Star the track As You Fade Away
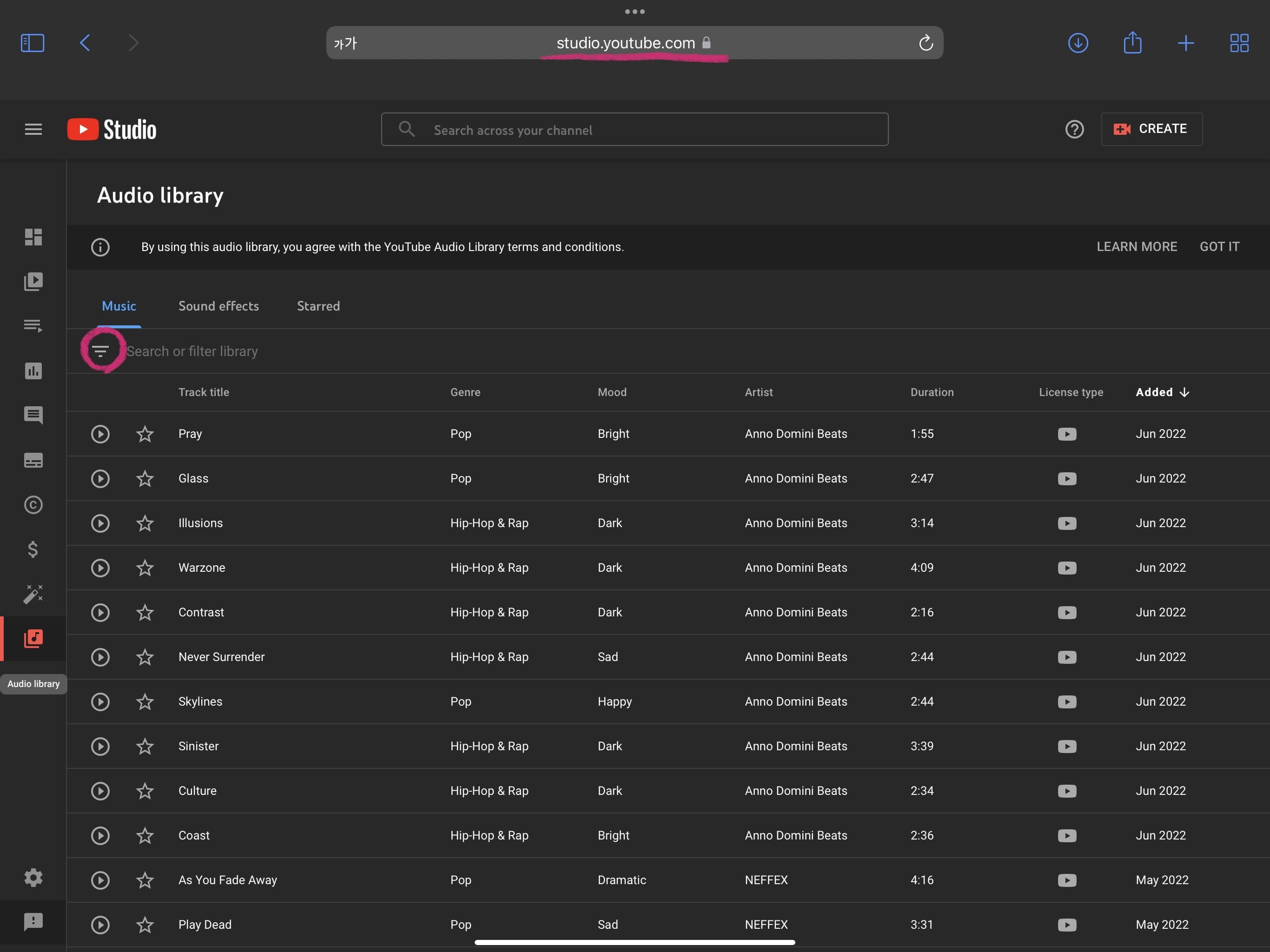This screenshot has width=1270, height=952. pyautogui.click(x=145, y=879)
